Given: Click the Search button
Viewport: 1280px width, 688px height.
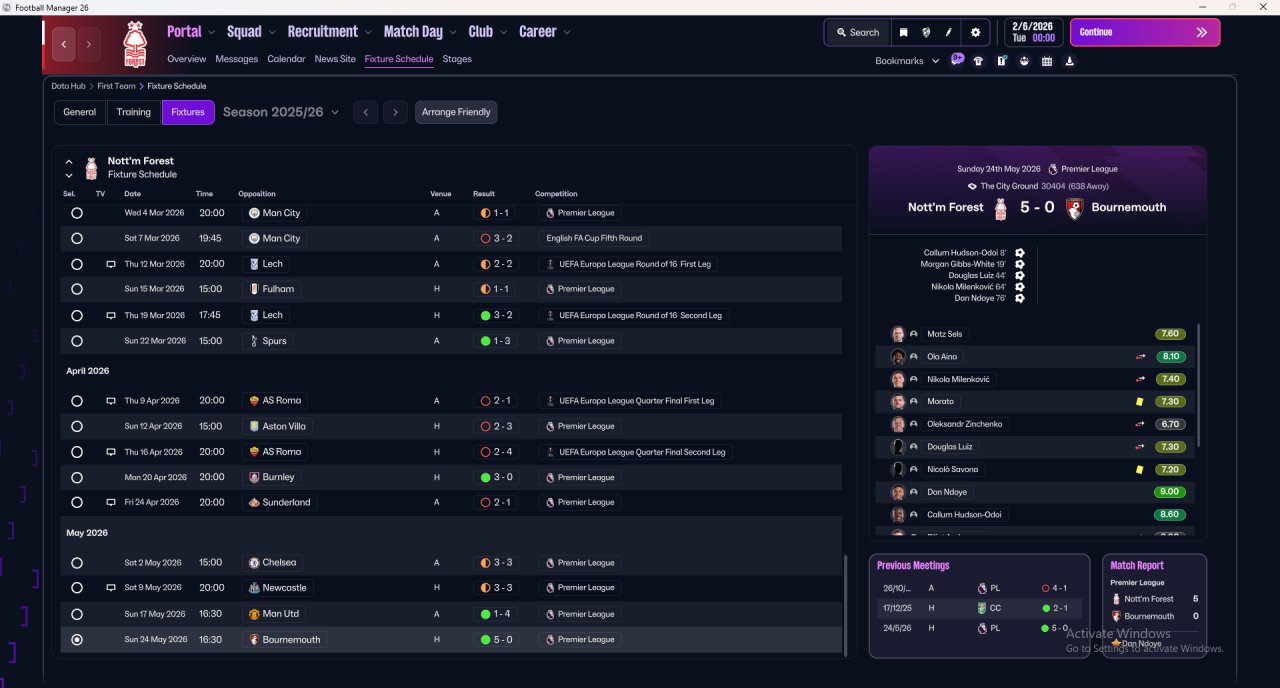Looking at the screenshot, I should point(858,32).
